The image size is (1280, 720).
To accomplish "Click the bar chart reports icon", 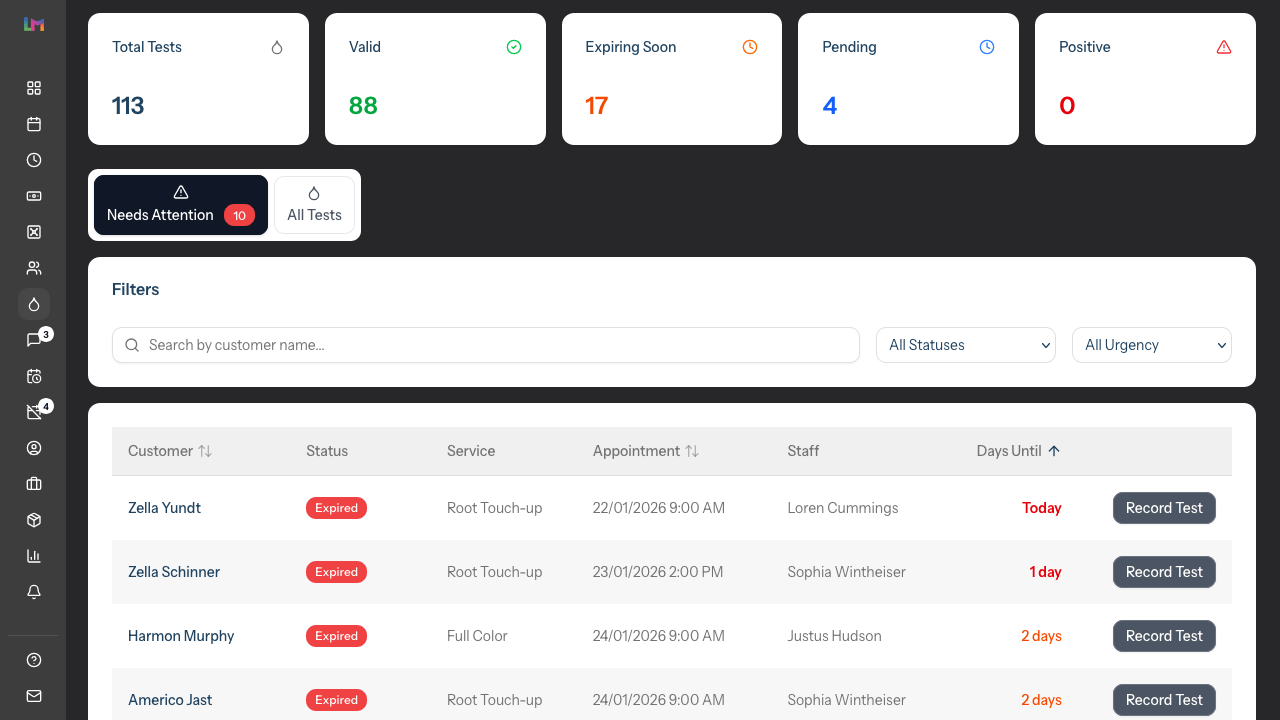I will [34, 556].
